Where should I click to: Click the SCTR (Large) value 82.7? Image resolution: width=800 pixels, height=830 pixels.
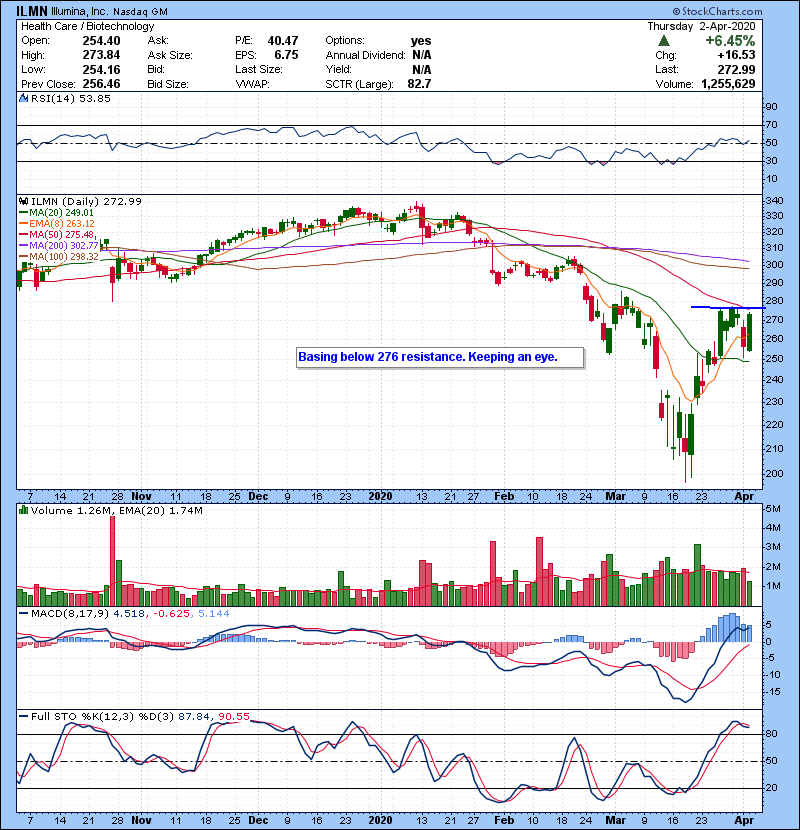(x=419, y=84)
